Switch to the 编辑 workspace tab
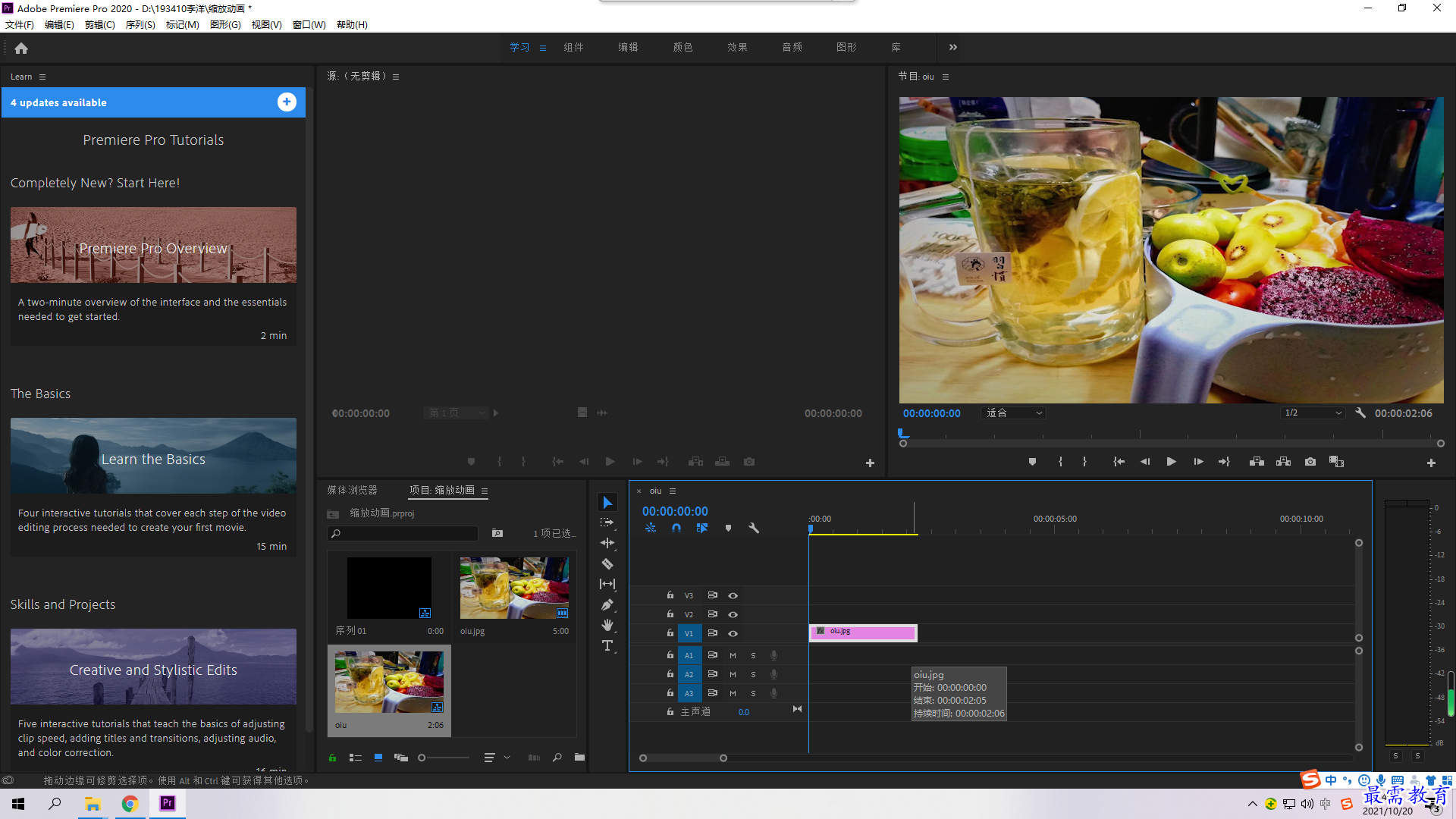The height and width of the screenshot is (819, 1456). point(628,47)
